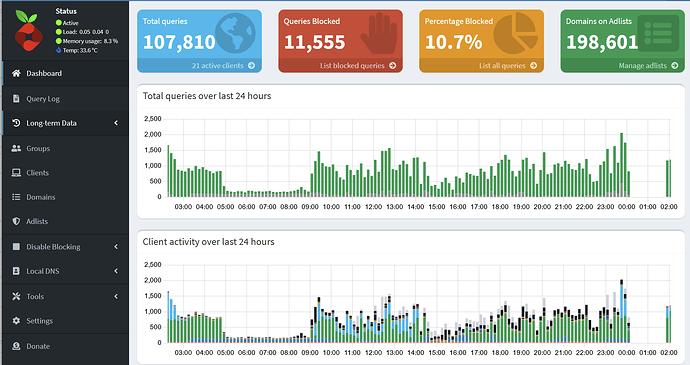The height and width of the screenshot is (365, 690).
Task: Expand the Local DNS submenu chevron
Action: coord(116,271)
